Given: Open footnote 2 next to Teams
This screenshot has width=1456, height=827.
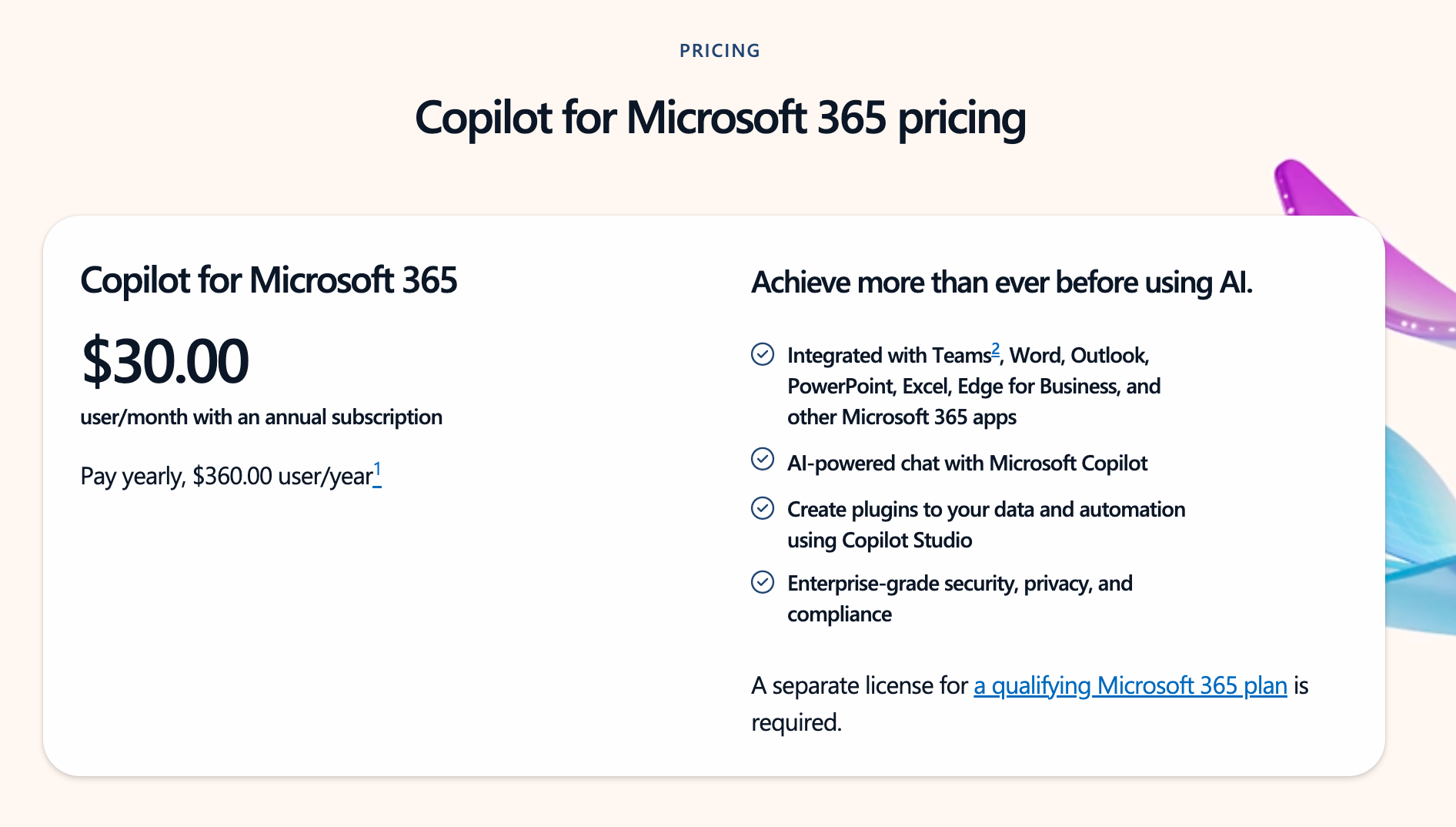Looking at the screenshot, I should 995,350.
